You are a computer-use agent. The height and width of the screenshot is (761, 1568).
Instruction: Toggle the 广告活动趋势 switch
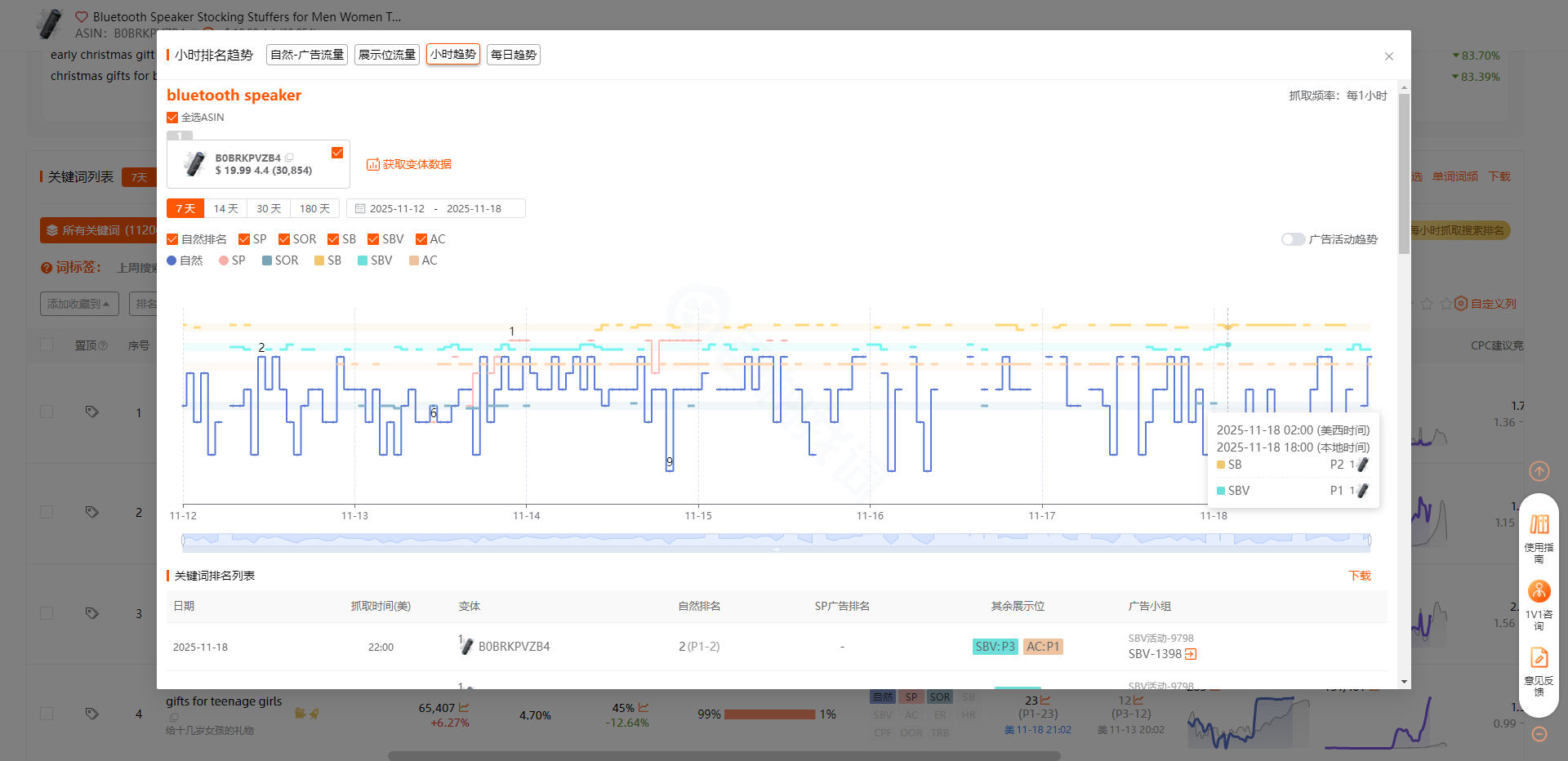1292,239
